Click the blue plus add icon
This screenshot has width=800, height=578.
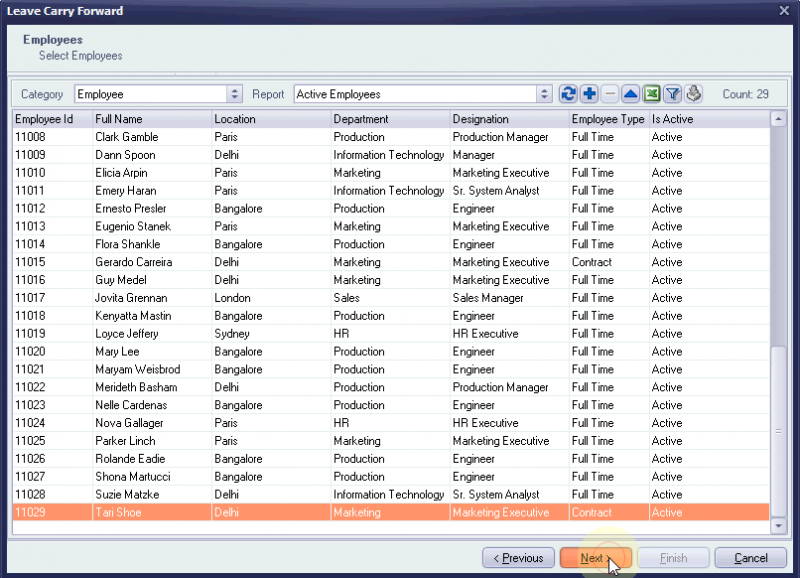[589, 94]
